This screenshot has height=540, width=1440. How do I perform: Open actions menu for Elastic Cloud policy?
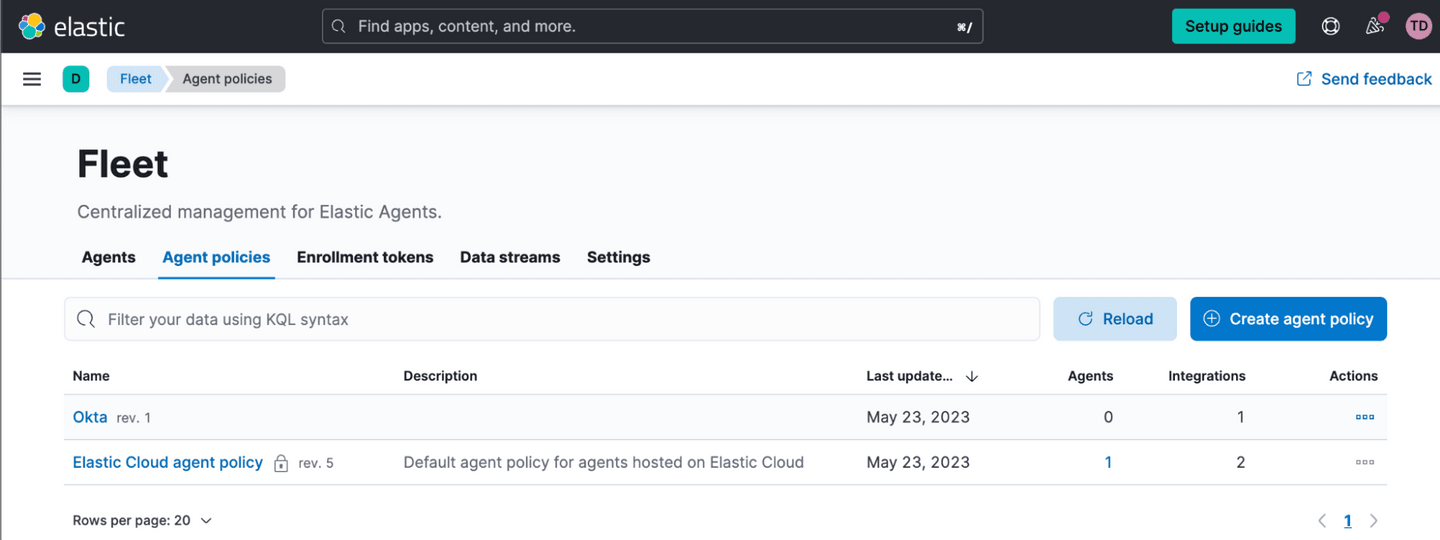(x=1364, y=462)
